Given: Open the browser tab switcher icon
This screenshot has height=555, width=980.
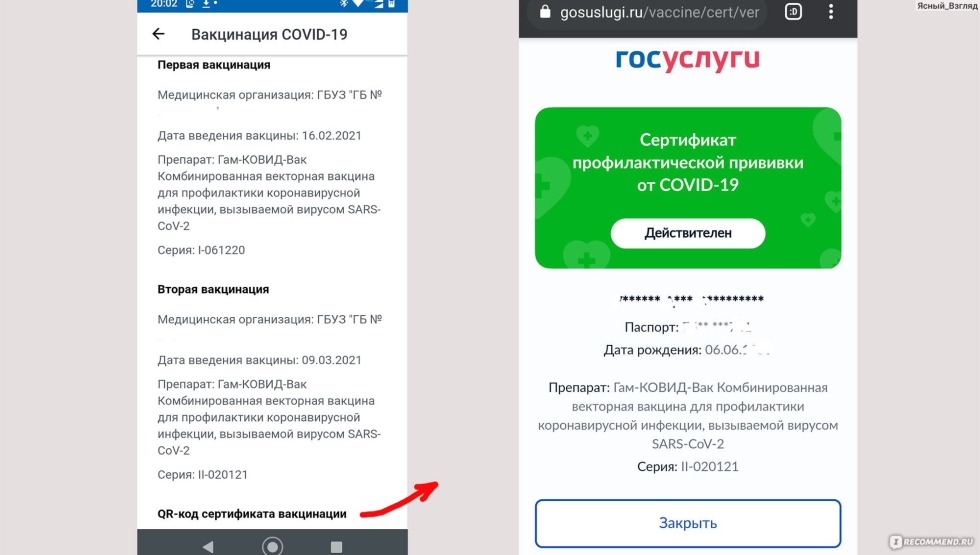Looking at the screenshot, I should click(x=793, y=12).
